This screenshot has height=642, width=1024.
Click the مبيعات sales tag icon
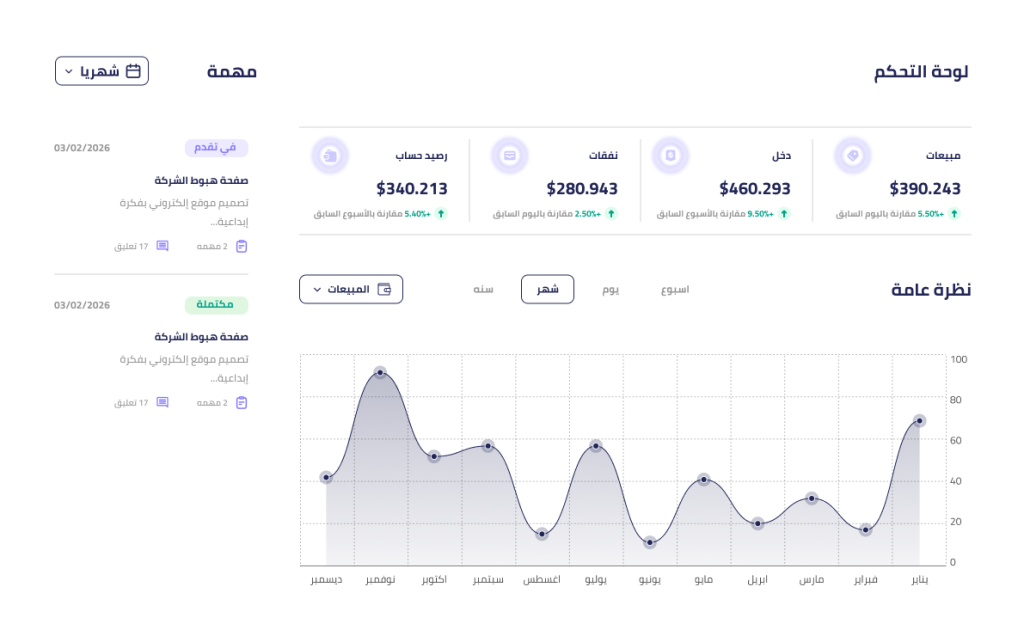tap(852, 156)
